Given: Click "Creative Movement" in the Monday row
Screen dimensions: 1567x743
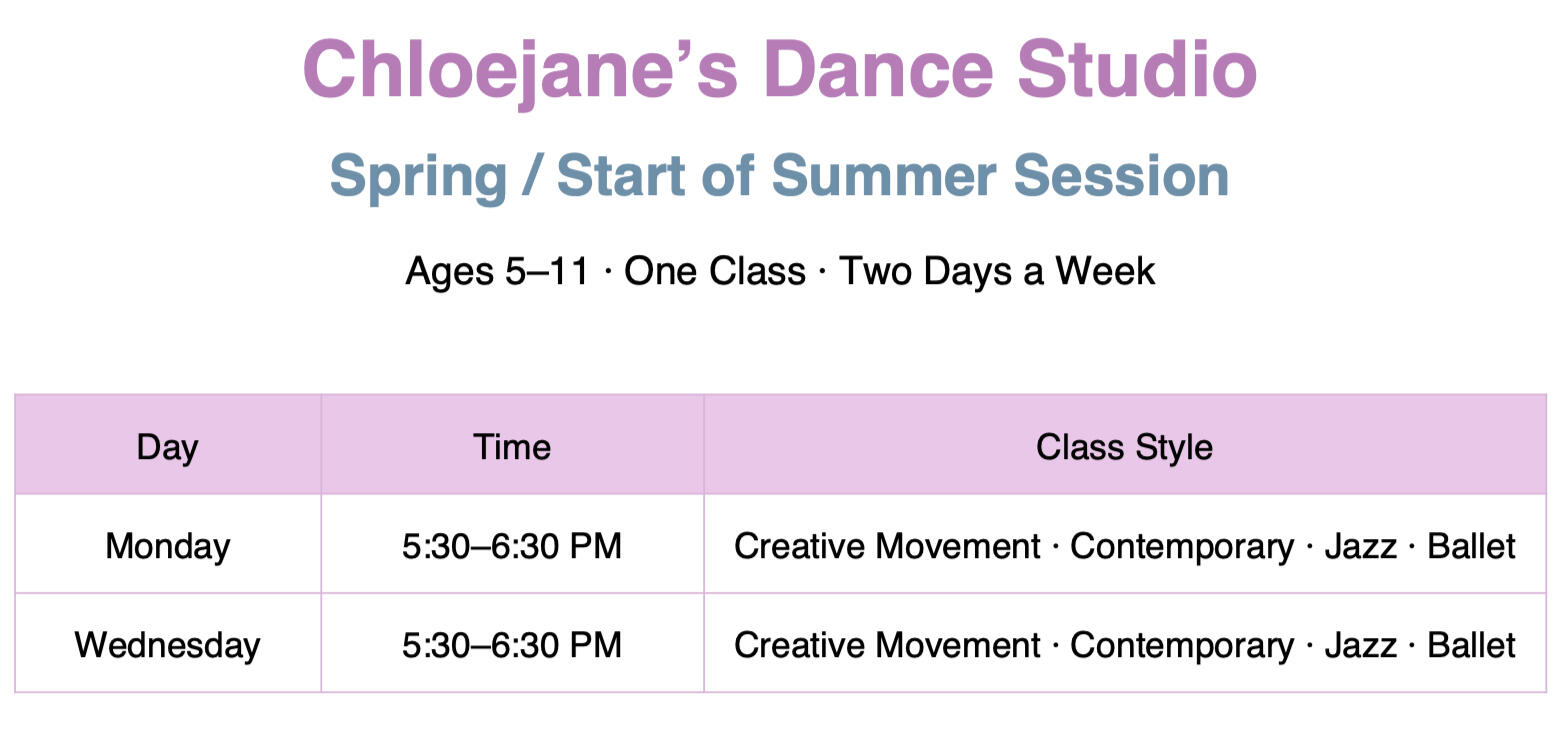Looking at the screenshot, I should 887,546.
